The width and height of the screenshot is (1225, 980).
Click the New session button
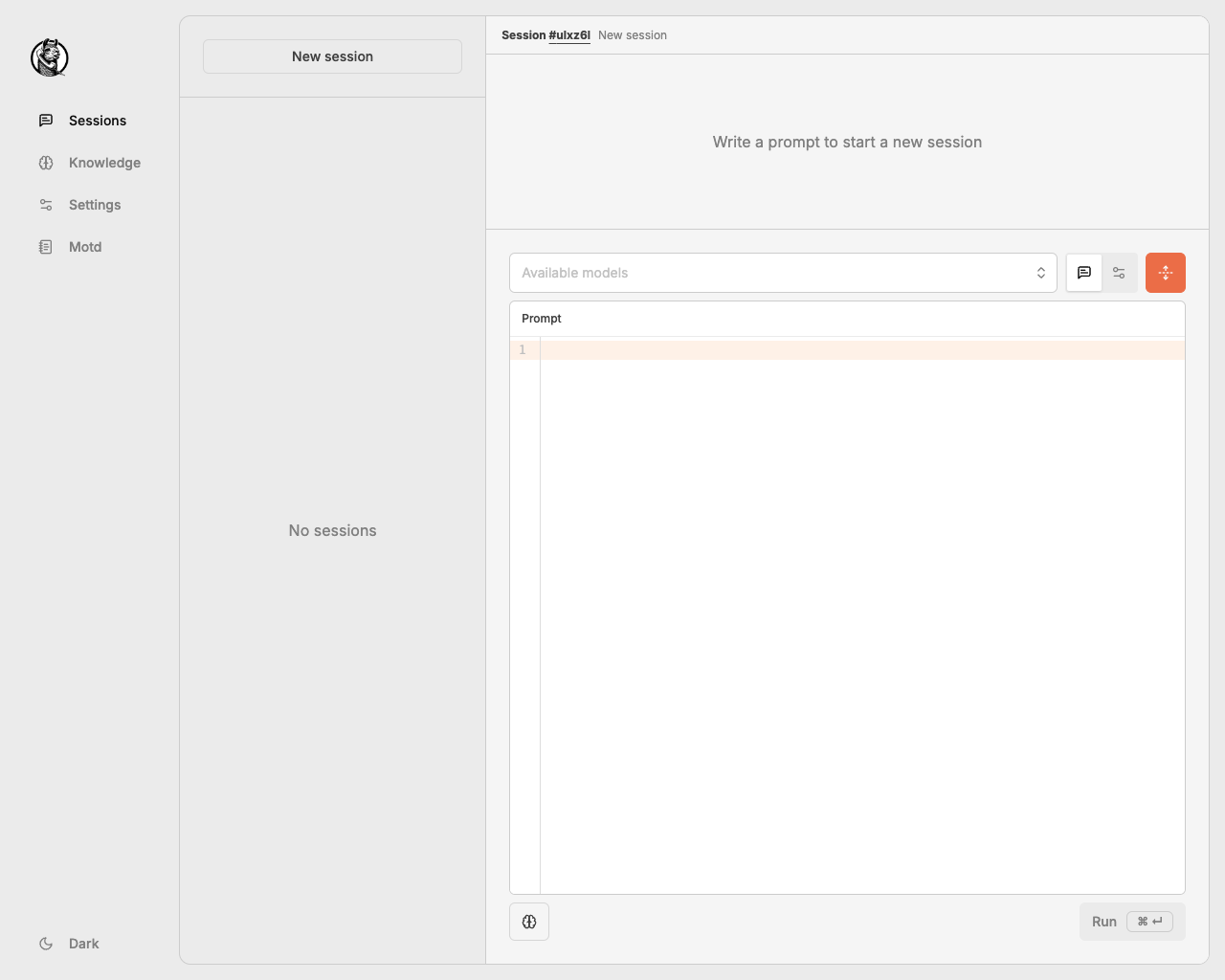point(332,56)
